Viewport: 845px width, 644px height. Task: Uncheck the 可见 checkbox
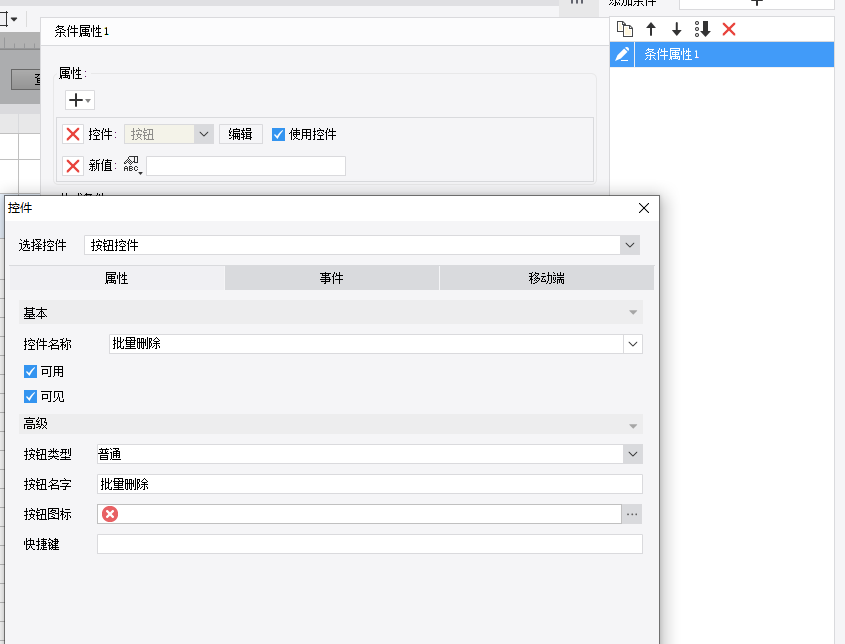(x=30, y=397)
